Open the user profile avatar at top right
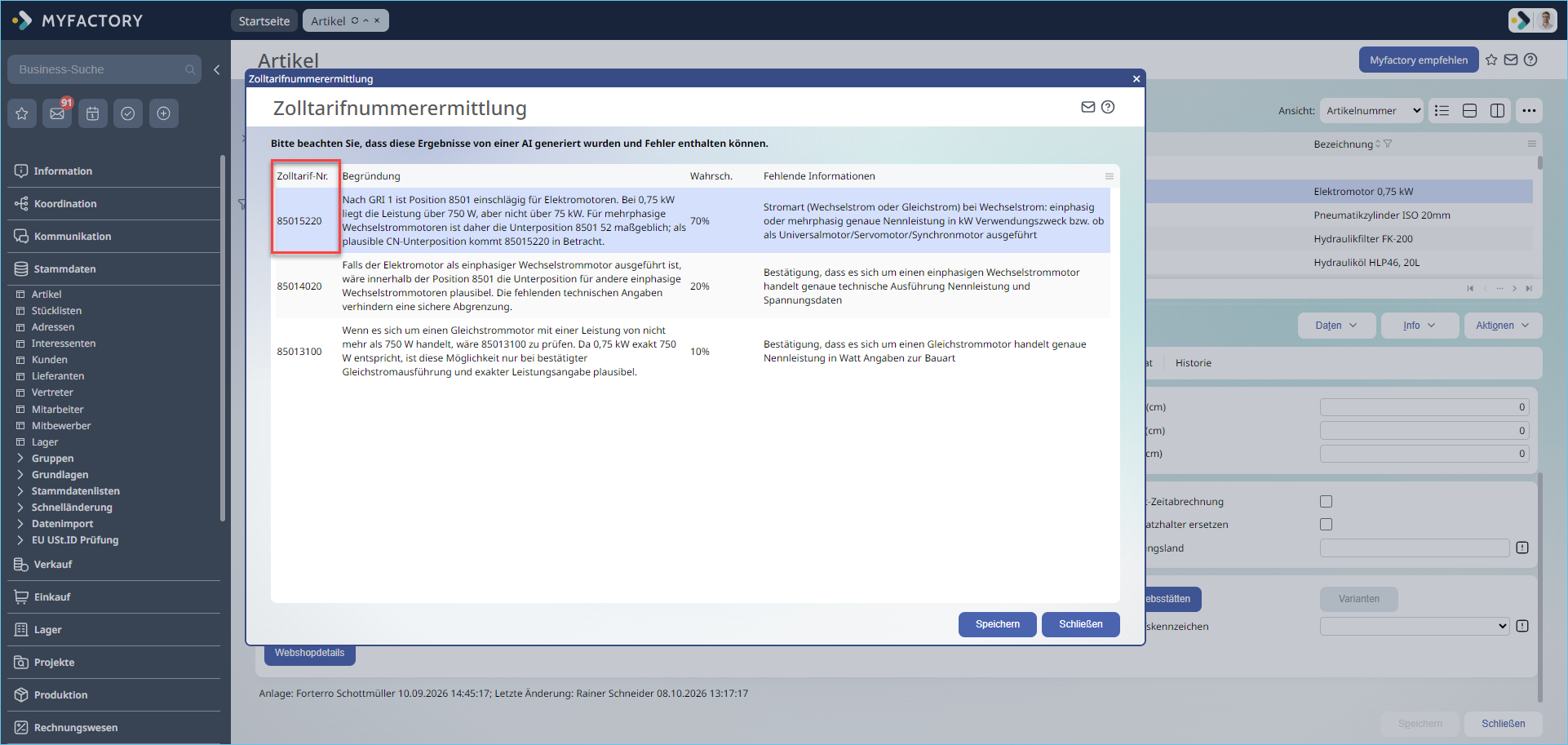 (1544, 20)
